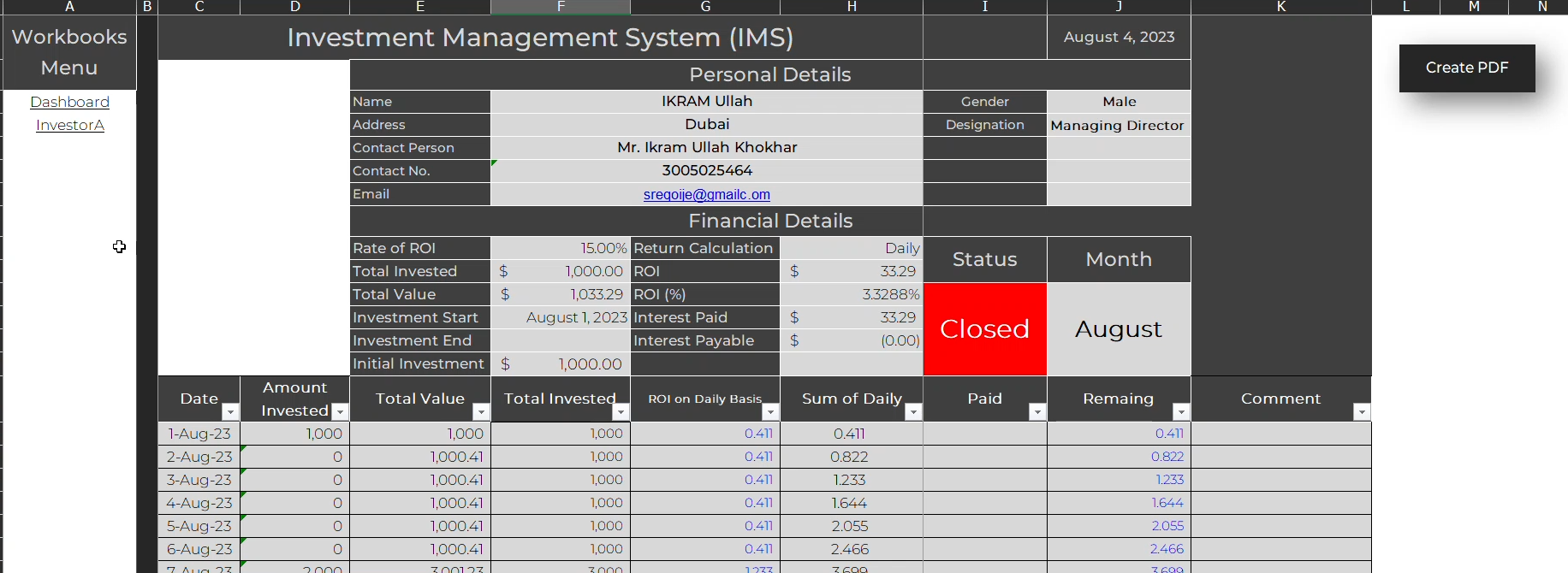The height and width of the screenshot is (573, 1568).
Task: Select the Interest Payable (0.00) cell
Action: point(852,340)
